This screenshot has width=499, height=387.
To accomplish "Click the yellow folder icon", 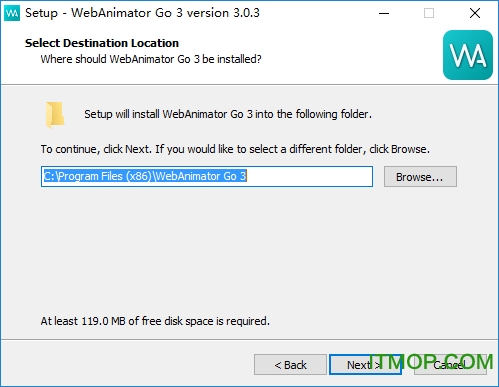I will point(55,115).
